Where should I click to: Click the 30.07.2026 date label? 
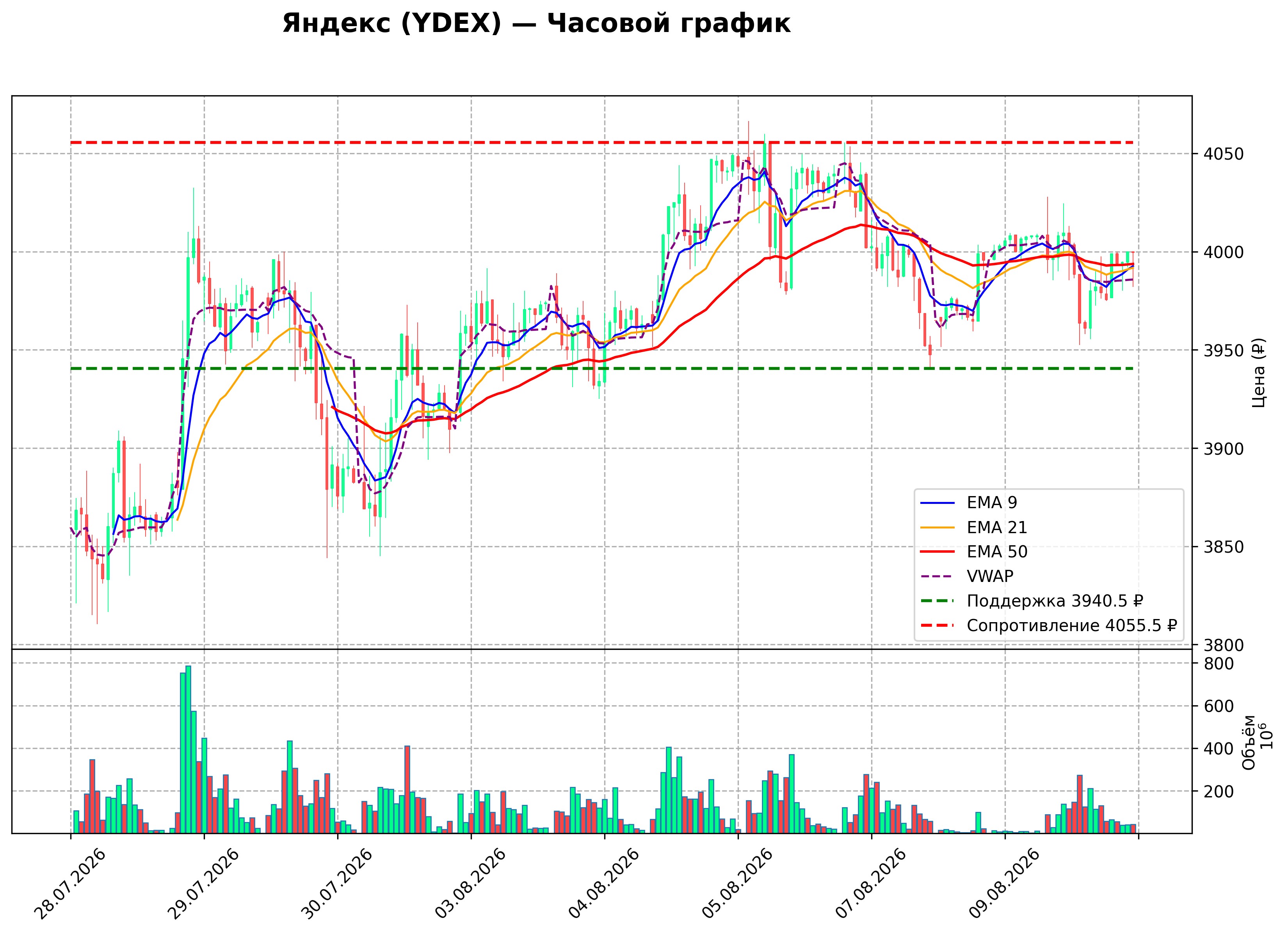[x=337, y=884]
